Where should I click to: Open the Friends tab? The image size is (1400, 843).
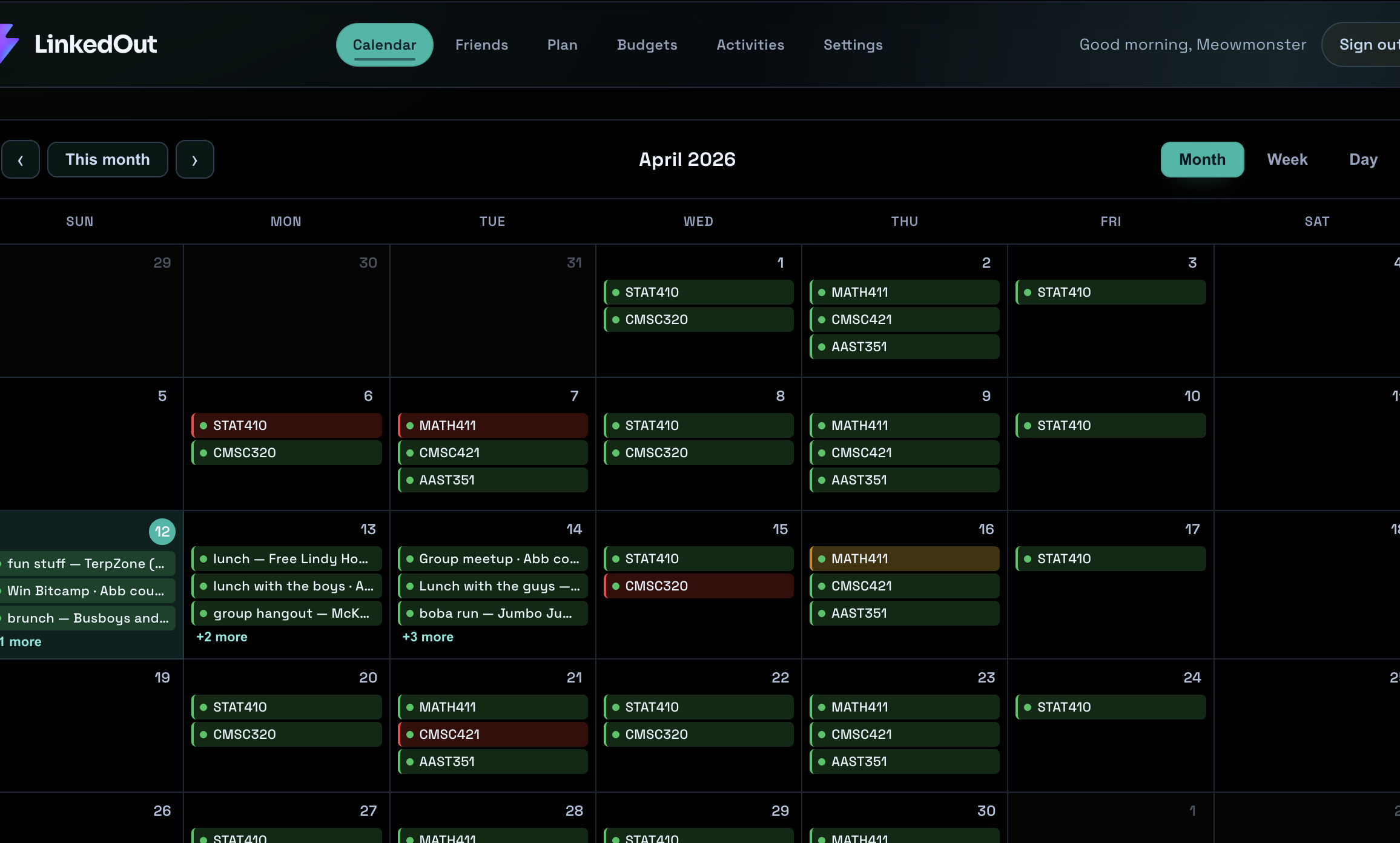[481, 45]
